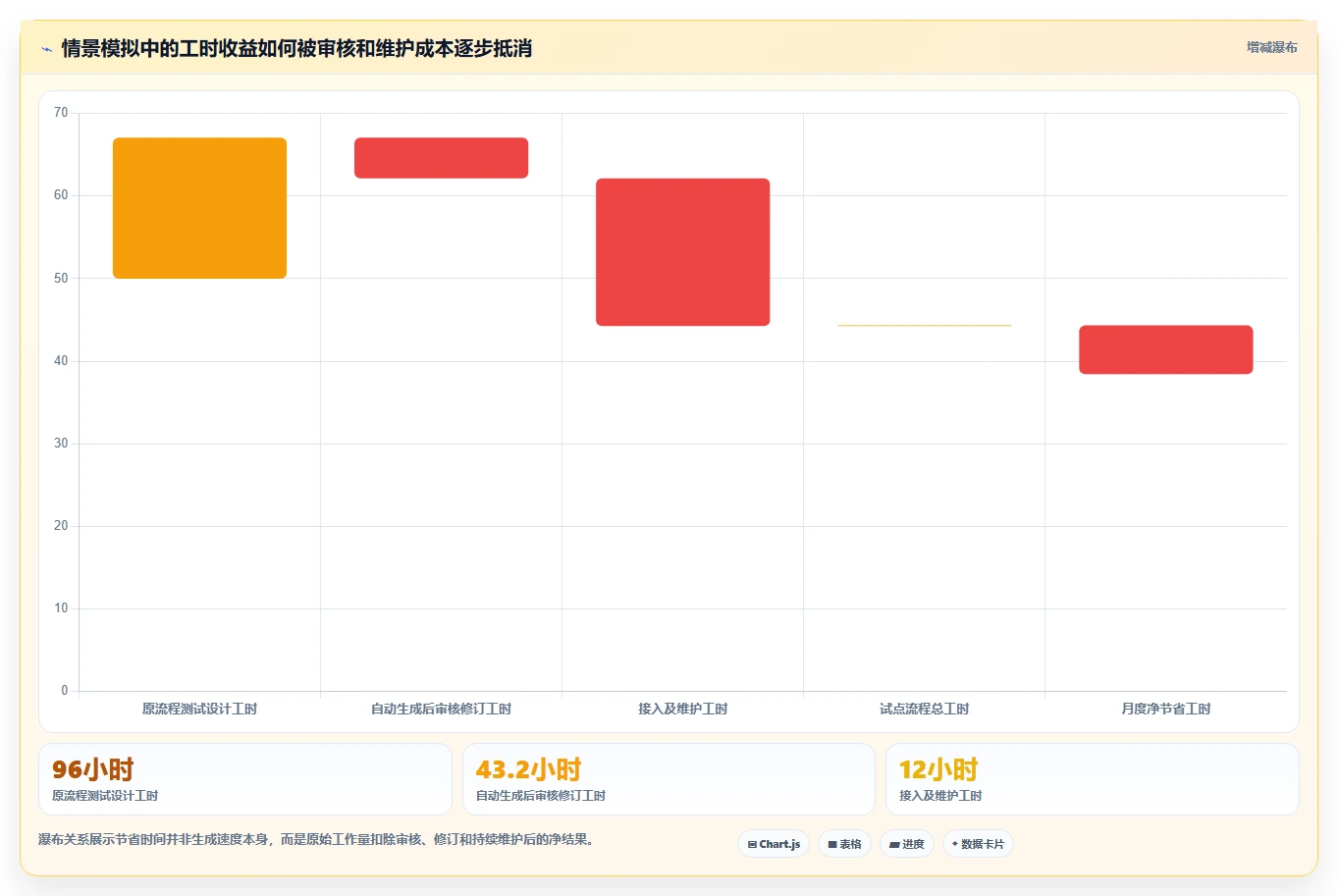
Task: Click the y-axis value 70
Action: [61, 113]
